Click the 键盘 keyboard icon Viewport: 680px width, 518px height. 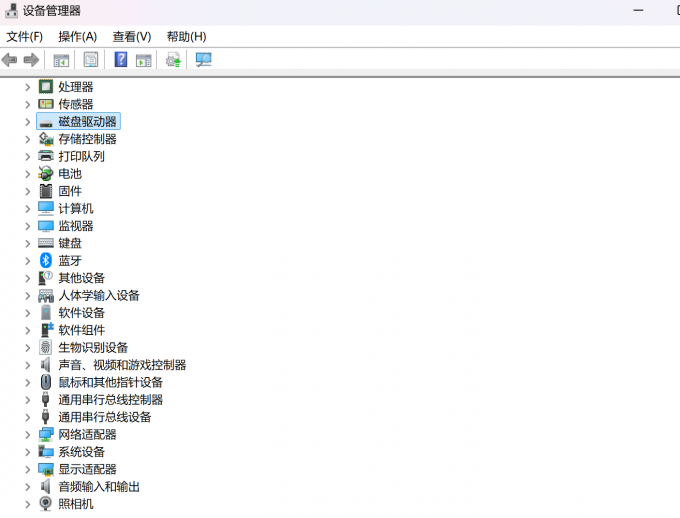click(46, 243)
